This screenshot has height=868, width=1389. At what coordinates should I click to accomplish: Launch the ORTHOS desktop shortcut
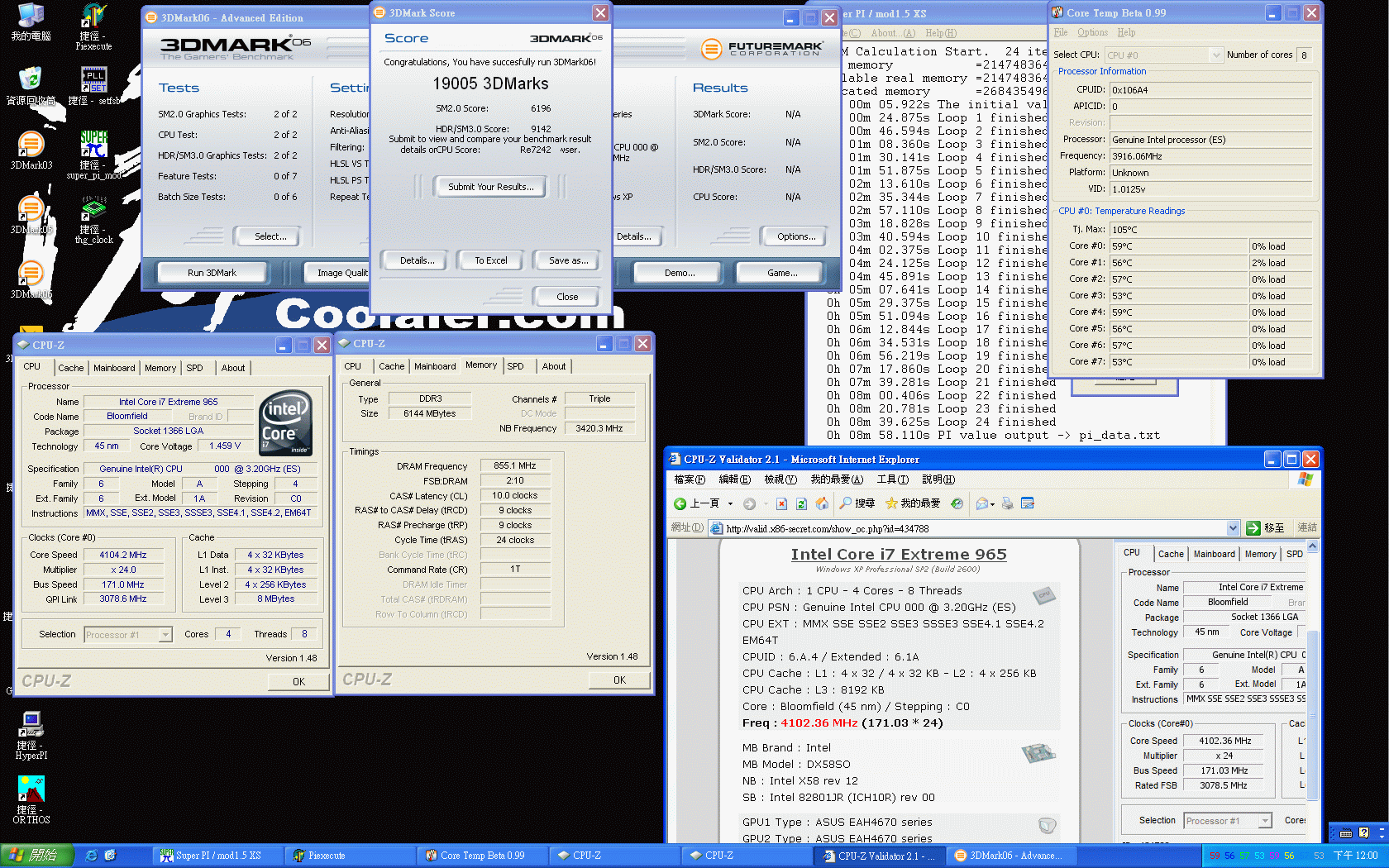click(x=31, y=799)
